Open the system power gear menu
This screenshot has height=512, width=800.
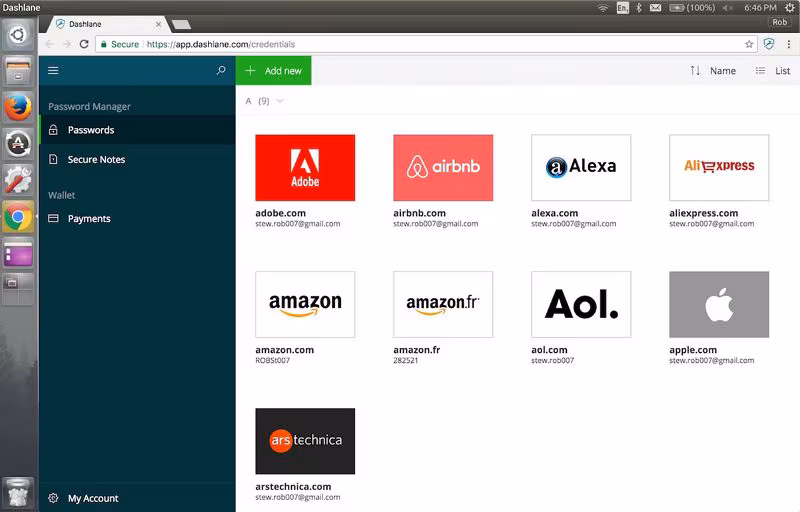pyautogui.click(x=790, y=8)
